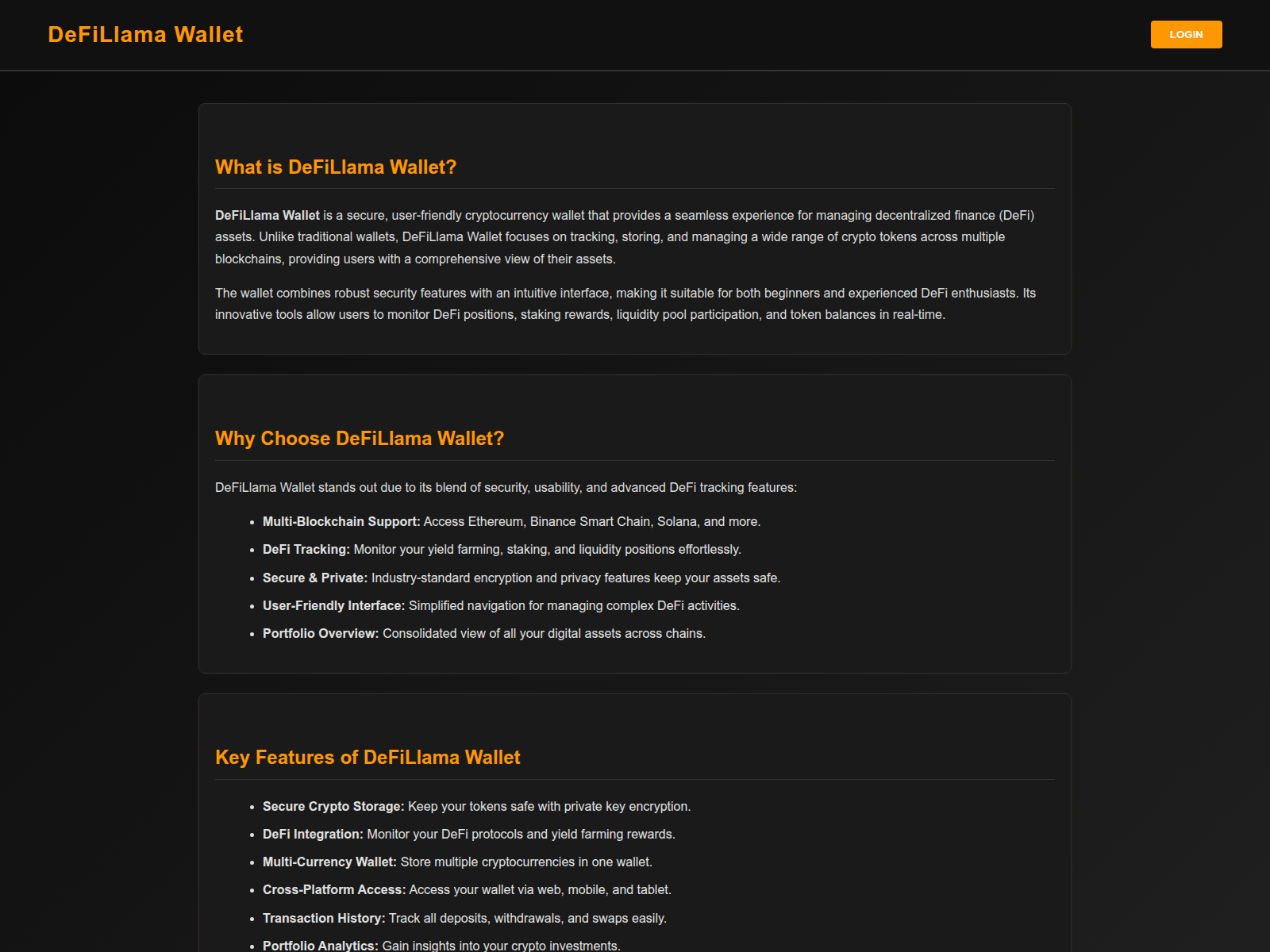Image resolution: width=1270 pixels, height=952 pixels.
Task: Click the paragraph starting 'The wallet combines robust security'
Action: 625,304
